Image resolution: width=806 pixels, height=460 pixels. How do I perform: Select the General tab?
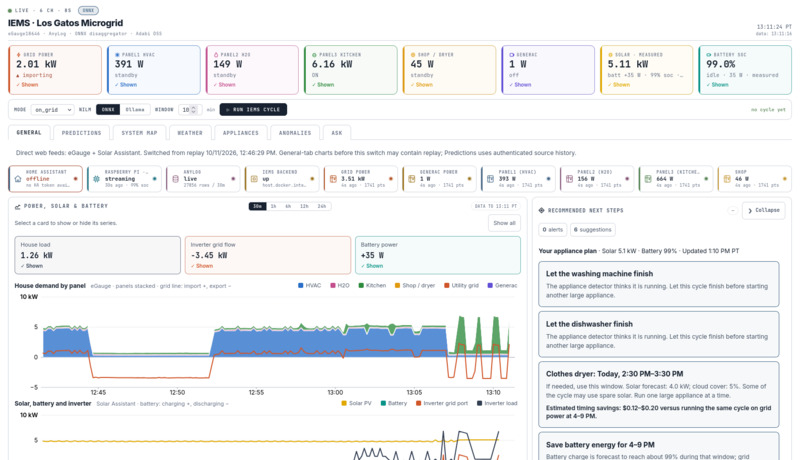[x=29, y=133]
